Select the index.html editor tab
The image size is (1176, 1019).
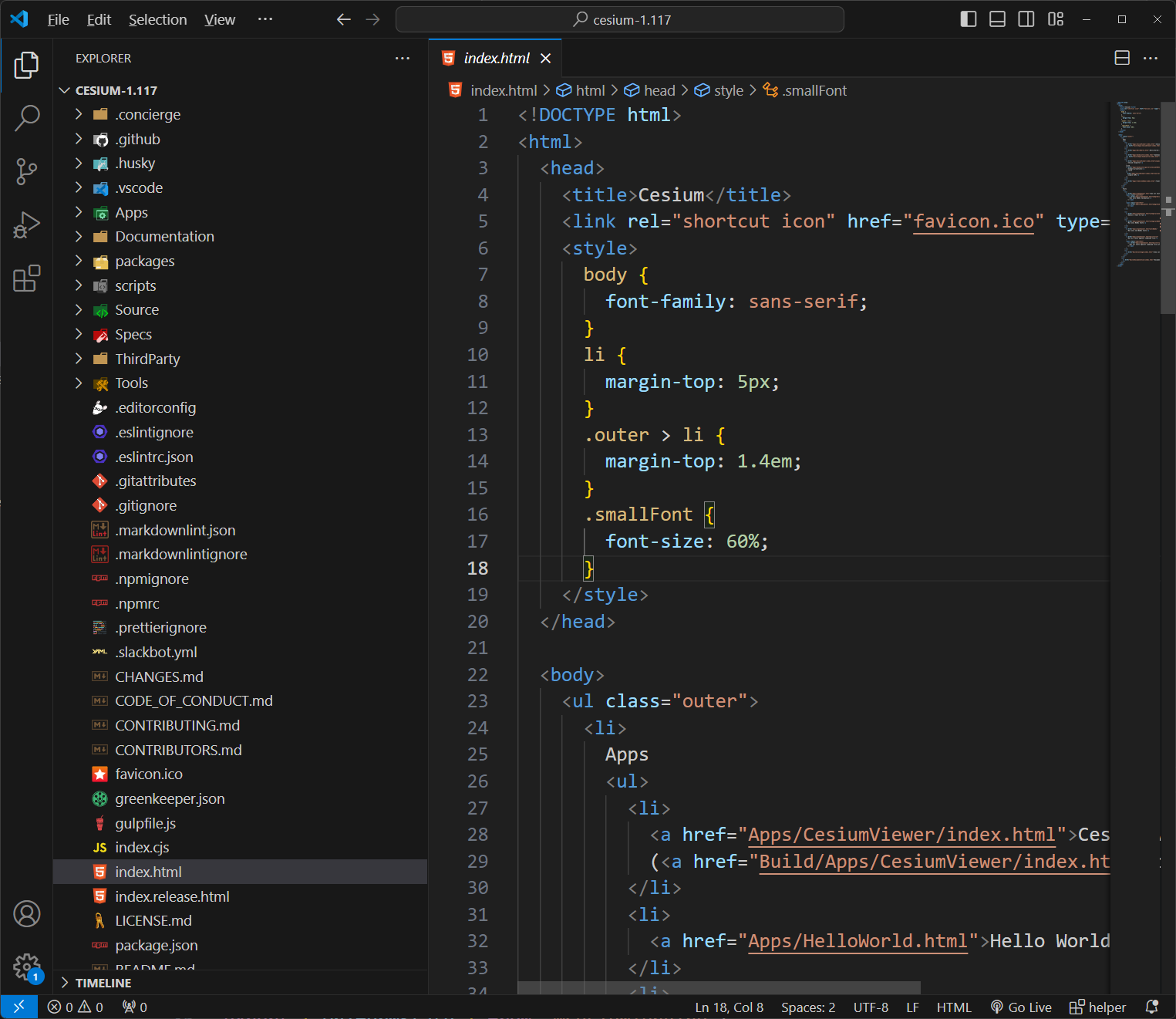[495, 58]
